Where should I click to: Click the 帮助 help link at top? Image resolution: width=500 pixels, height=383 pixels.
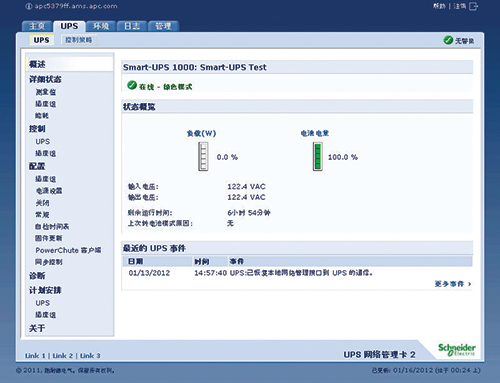pyautogui.click(x=439, y=6)
